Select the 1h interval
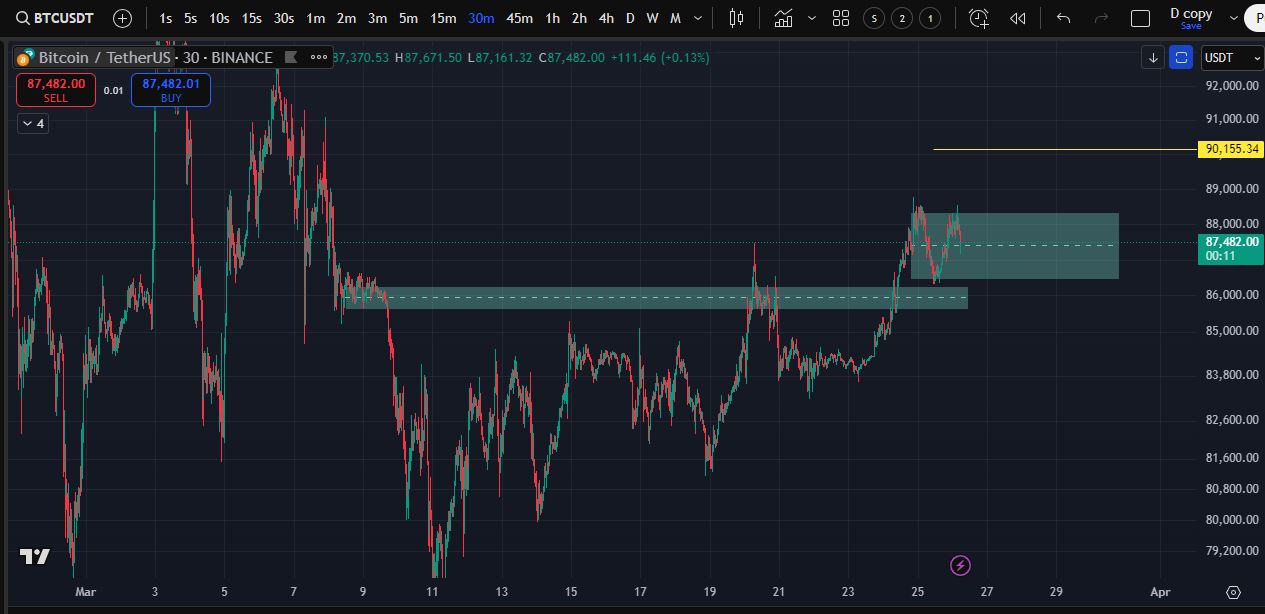 (552, 17)
